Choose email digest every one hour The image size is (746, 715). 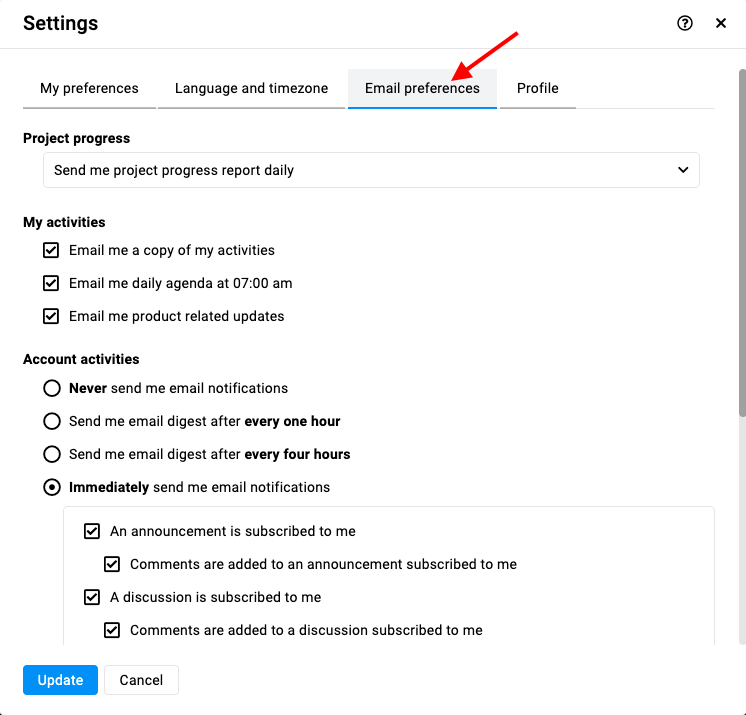coord(52,421)
